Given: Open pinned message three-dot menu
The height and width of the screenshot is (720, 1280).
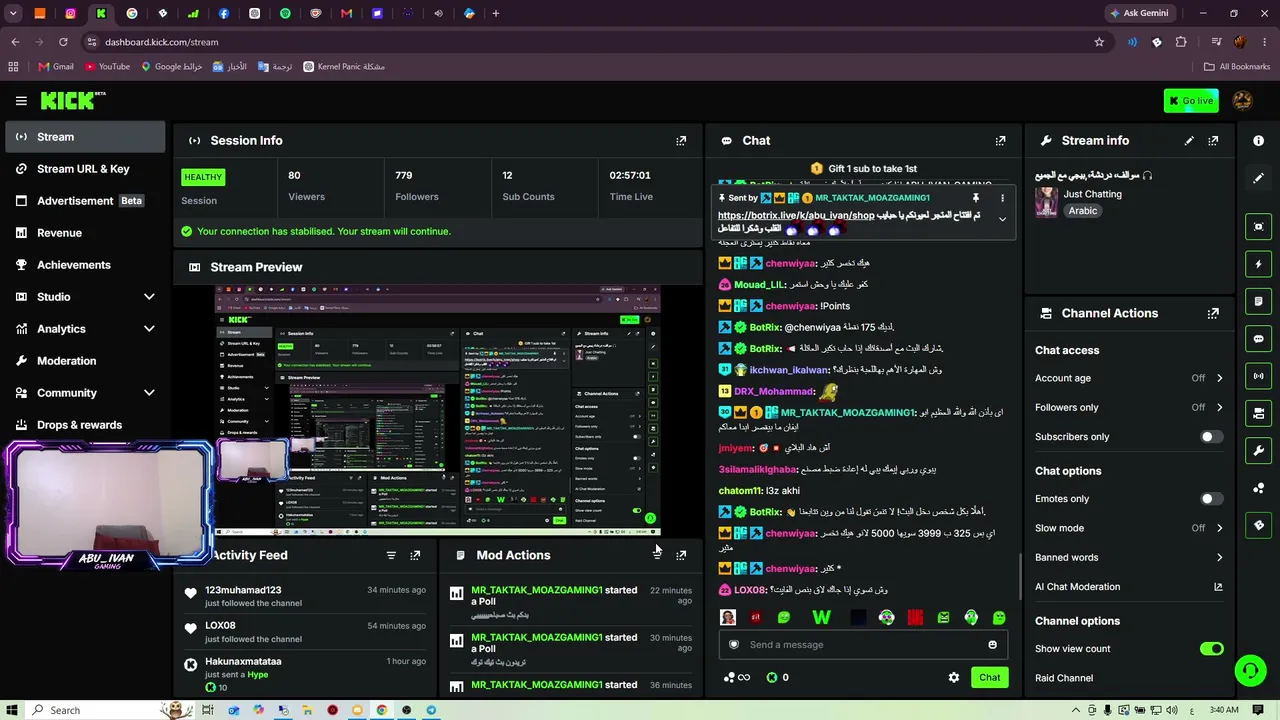Looking at the screenshot, I should [1002, 198].
